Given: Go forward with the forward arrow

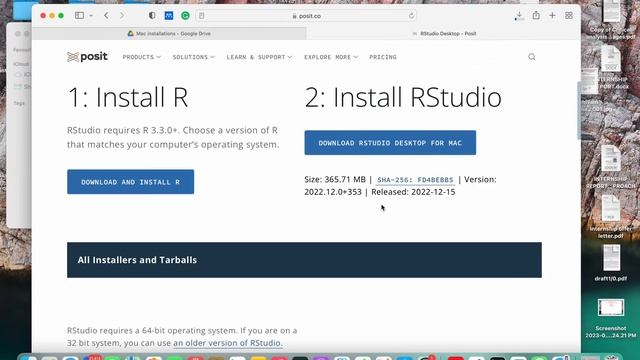Looking at the screenshot, I should (122, 16).
